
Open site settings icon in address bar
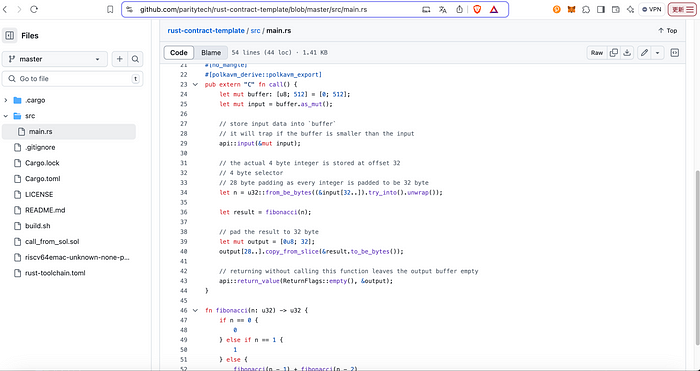tap(129, 9)
